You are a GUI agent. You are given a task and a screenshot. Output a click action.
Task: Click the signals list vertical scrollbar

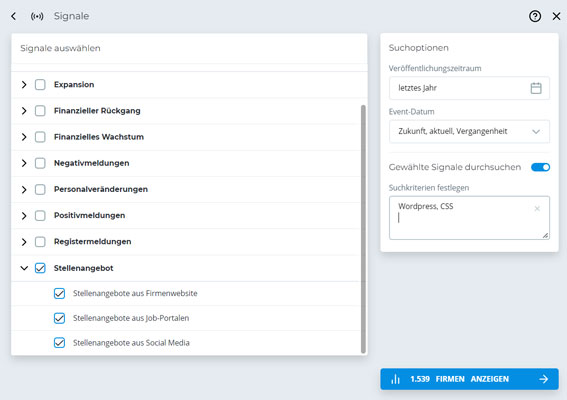tap(363, 229)
